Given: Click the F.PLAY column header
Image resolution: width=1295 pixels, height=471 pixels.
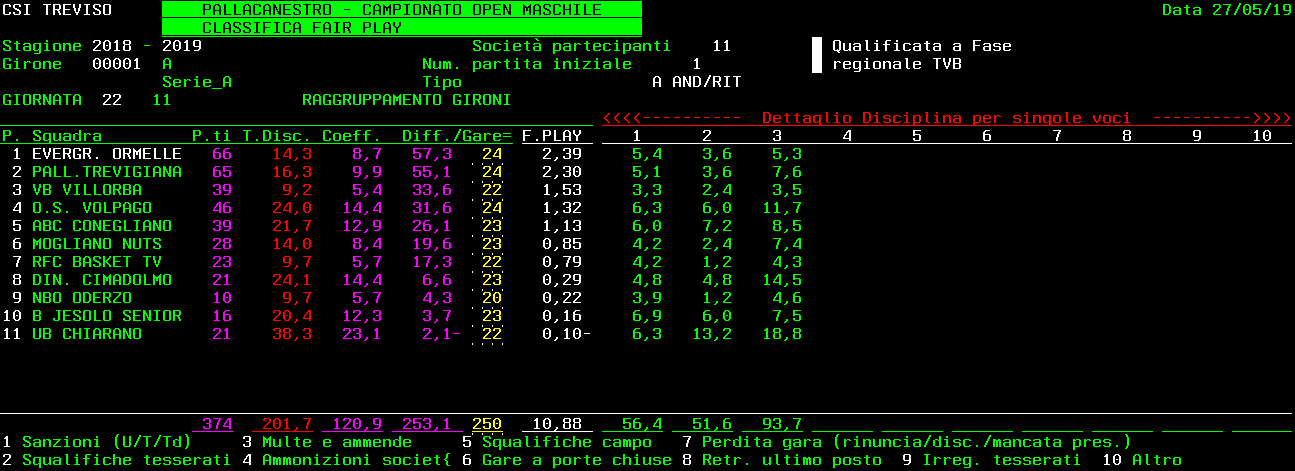Looking at the screenshot, I should [x=551, y=136].
